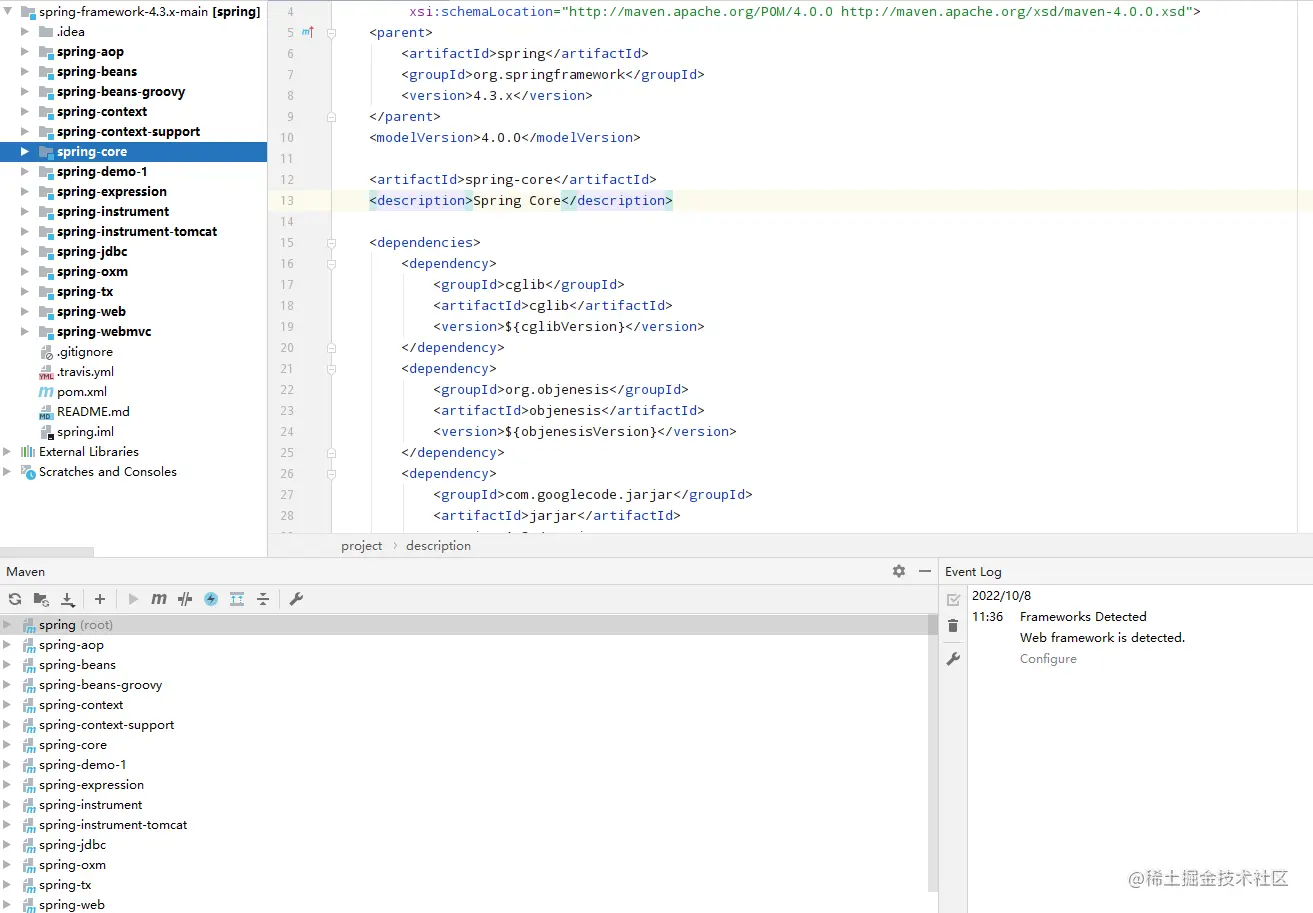Click Project panel horizontal scrollbar
The image size is (1313, 913).
[47, 552]
